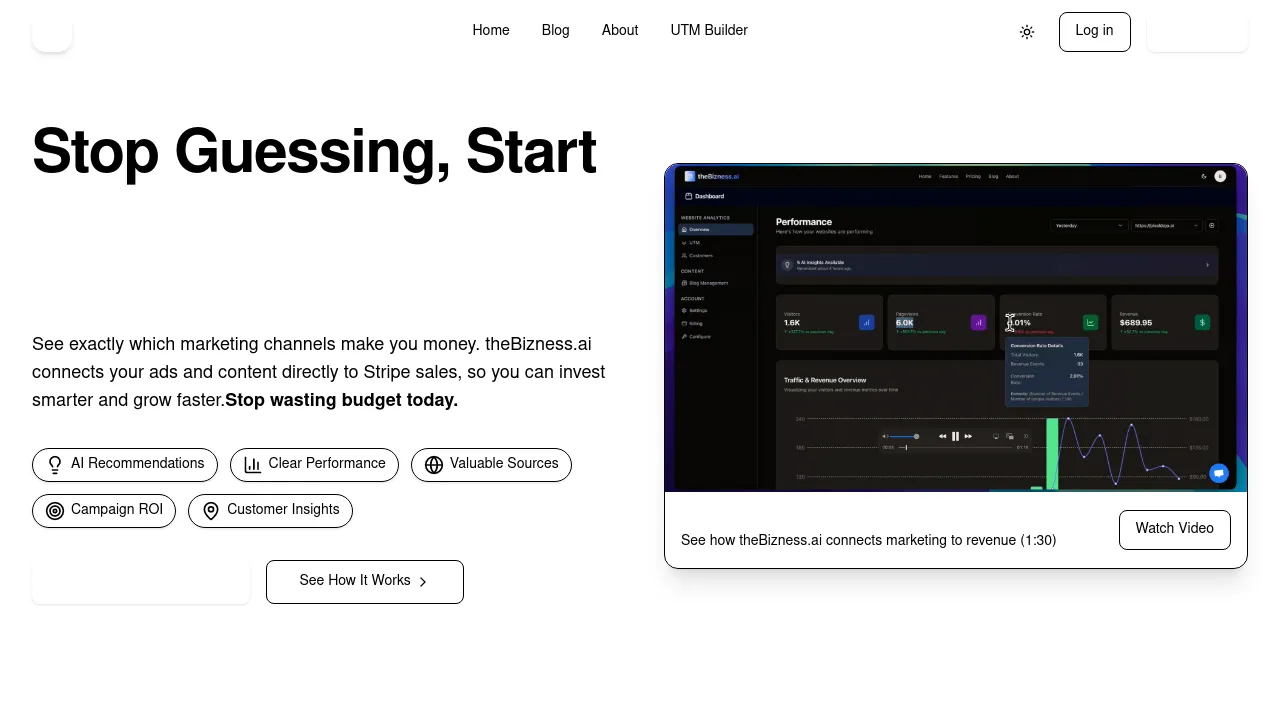Click the Watch Video button
Image resolution: width=1280 pixels, height=720 pixels.
tap(1175, 530)
